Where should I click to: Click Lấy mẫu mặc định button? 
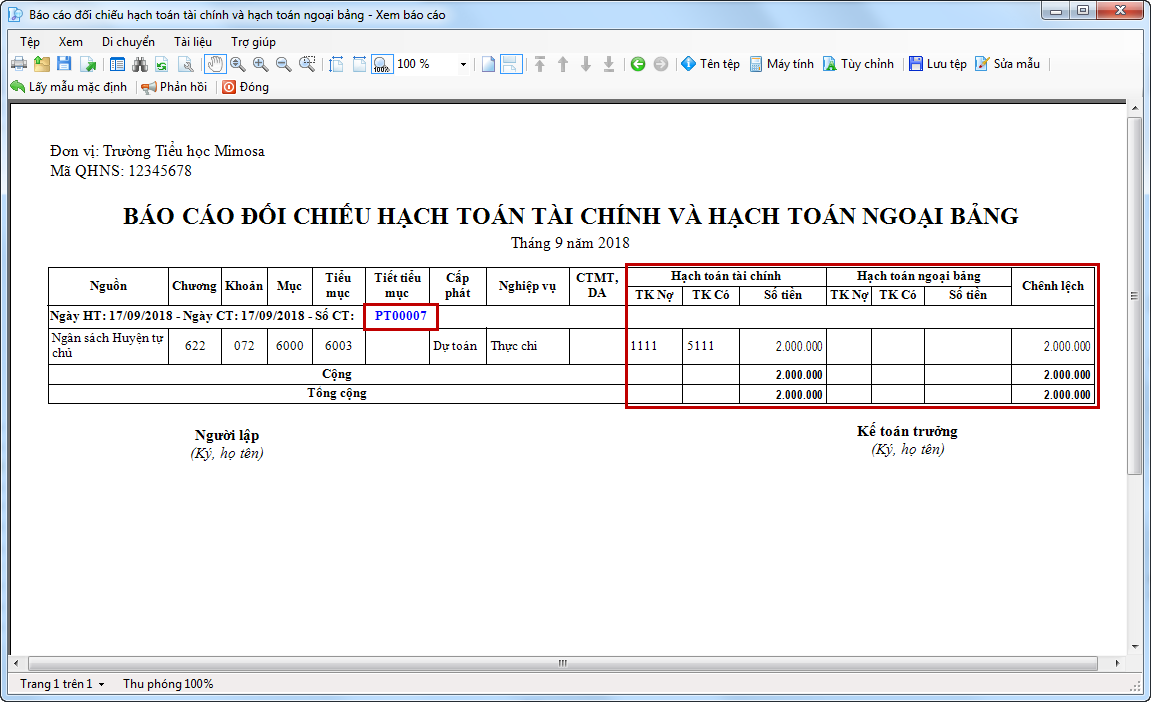pyautogui.click(x=69, y=87)
